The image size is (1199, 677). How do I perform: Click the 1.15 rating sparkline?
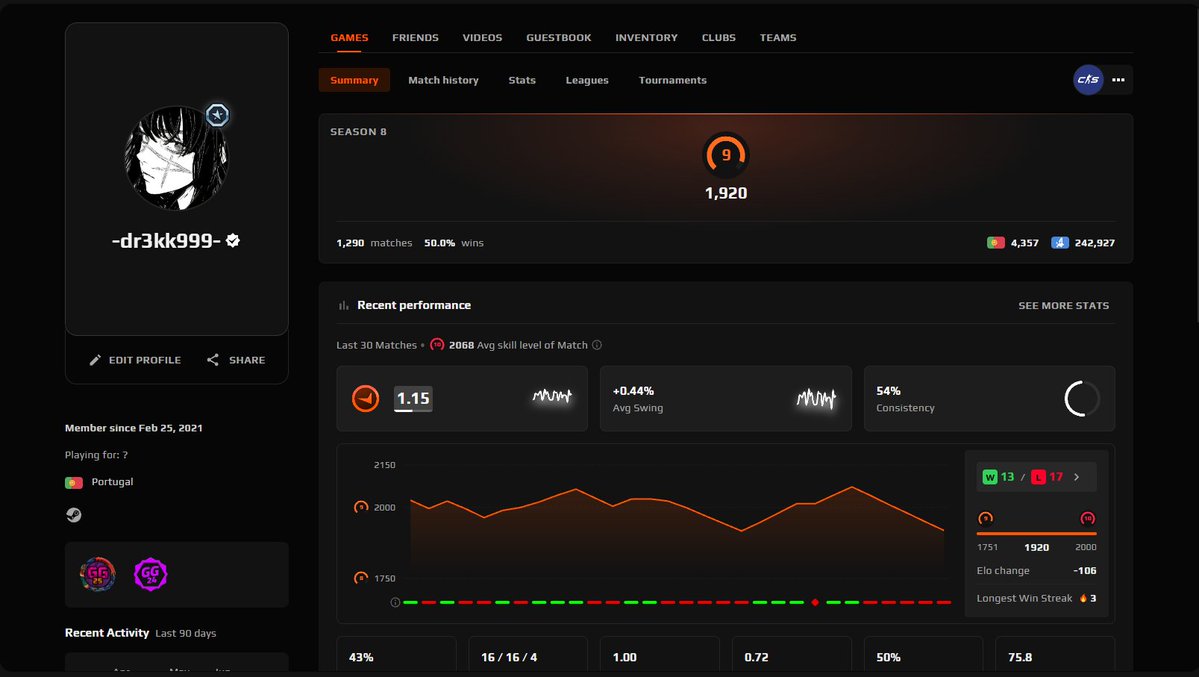(552, 396)
